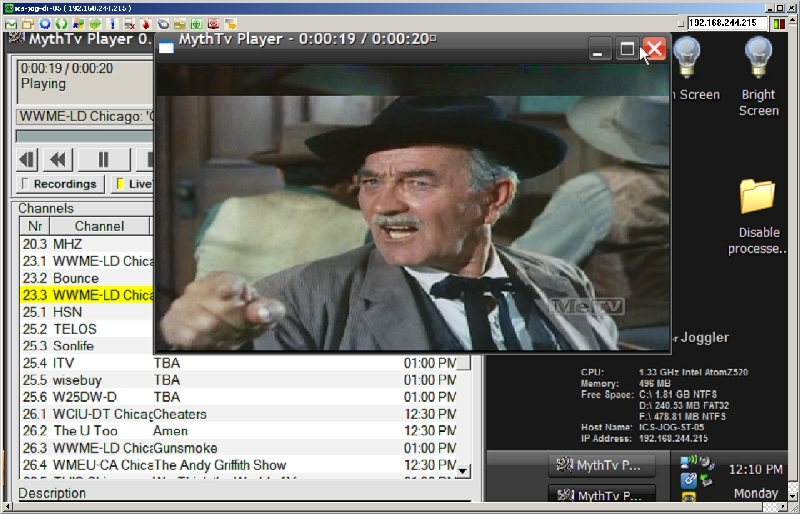Click the safely remove hardware tray icon
The height and width of the screenshot is (514, 800).
pos(707,479)
